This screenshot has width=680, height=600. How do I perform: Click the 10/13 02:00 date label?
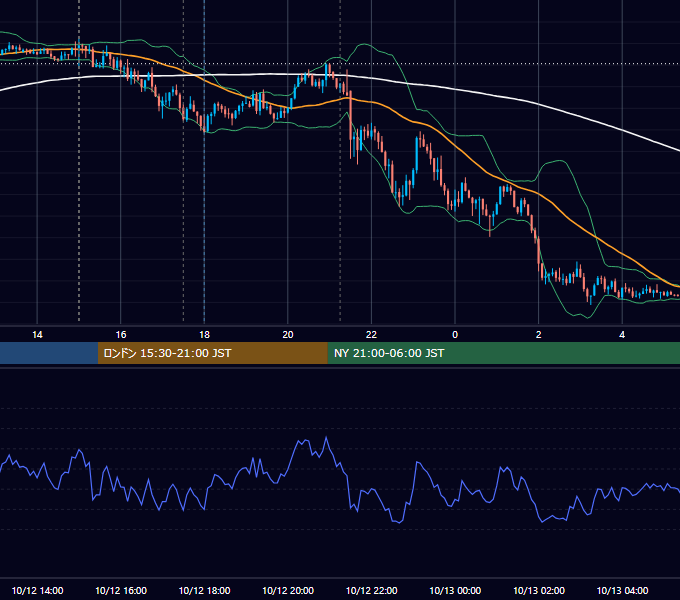539,590
